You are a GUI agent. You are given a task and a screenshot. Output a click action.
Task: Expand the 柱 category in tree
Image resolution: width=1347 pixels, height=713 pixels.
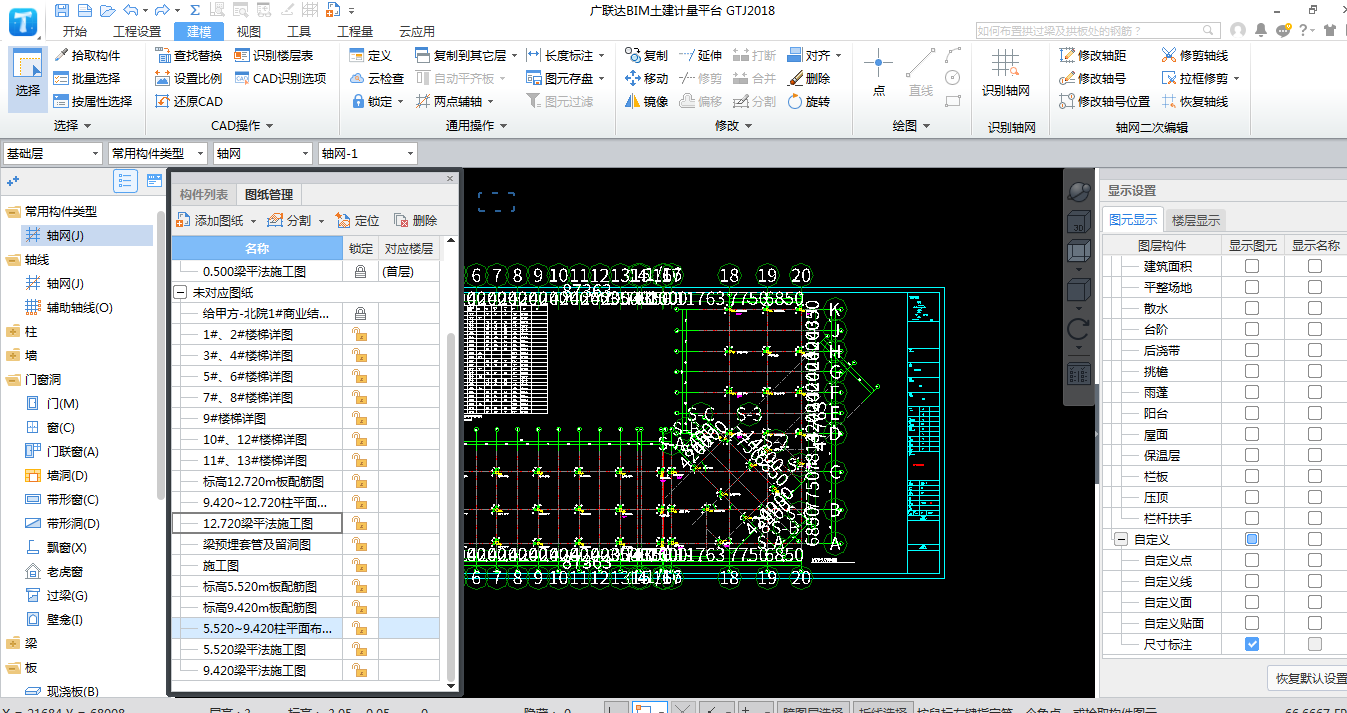tap(12, 331)
